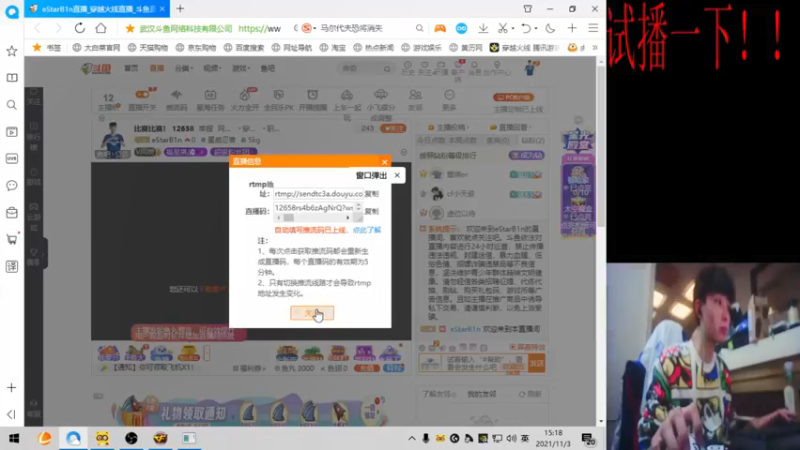Open the browser home page icon
This screenshot has height=450, width=800.
101,28
